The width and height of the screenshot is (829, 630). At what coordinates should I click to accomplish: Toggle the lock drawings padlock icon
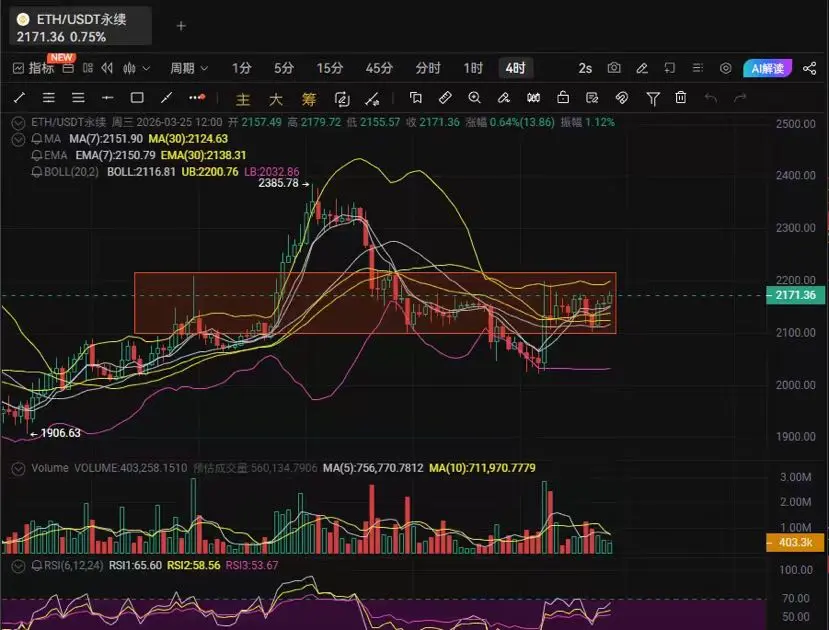(563, 97)
